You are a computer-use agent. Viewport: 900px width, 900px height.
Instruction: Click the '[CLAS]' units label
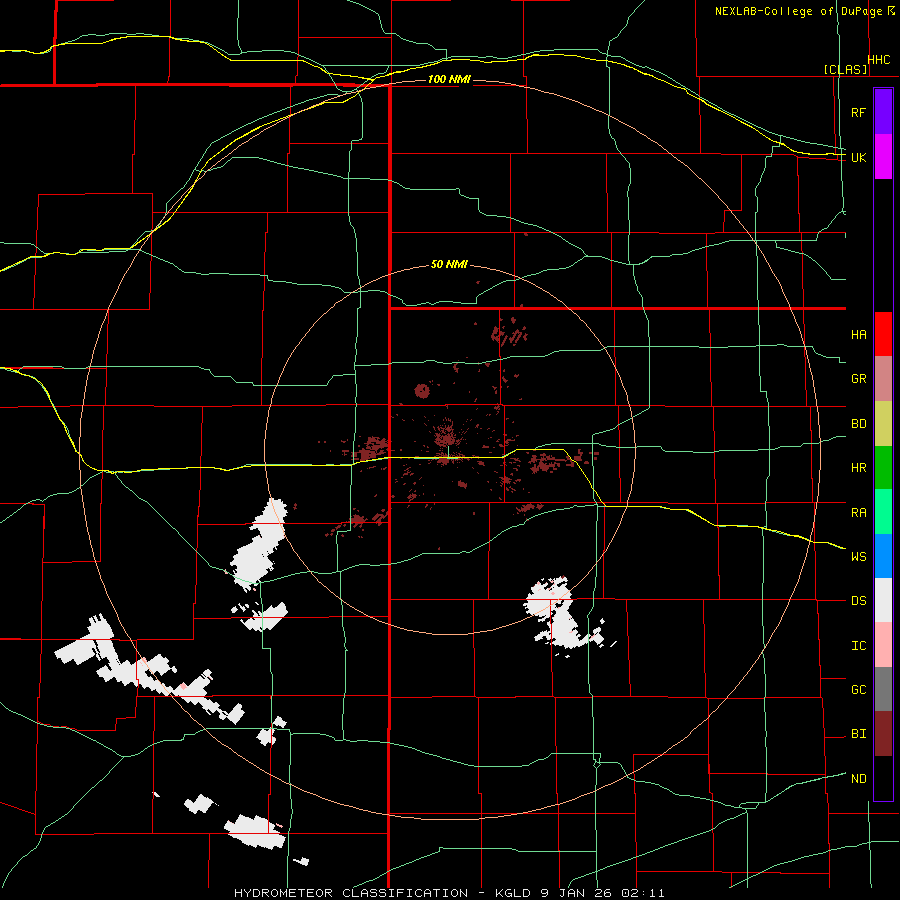pos(845,69)
